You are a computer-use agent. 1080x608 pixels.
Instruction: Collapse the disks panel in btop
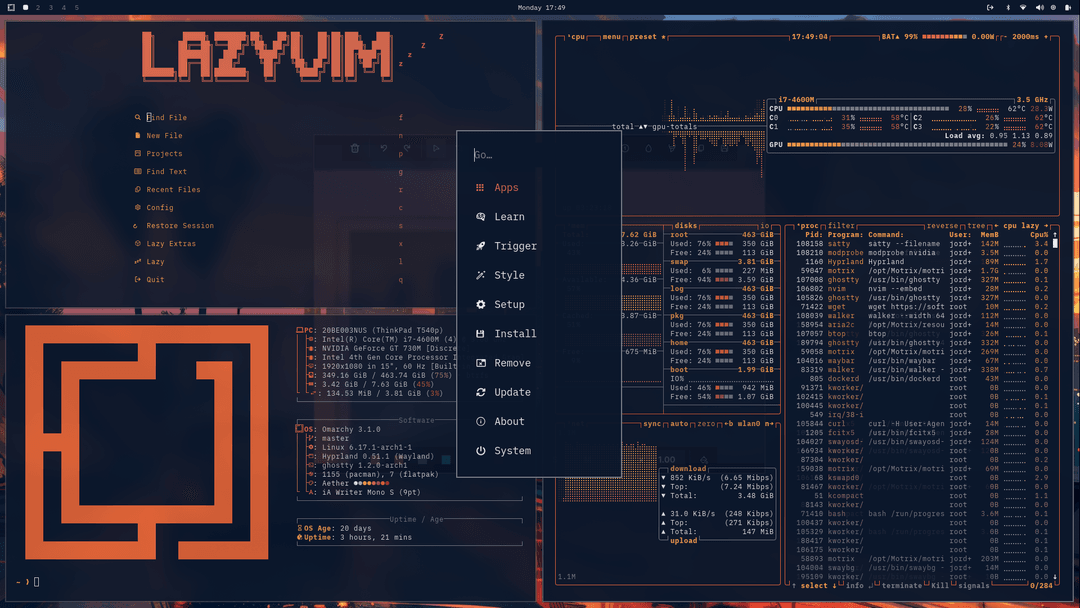(x=684, y=224)
